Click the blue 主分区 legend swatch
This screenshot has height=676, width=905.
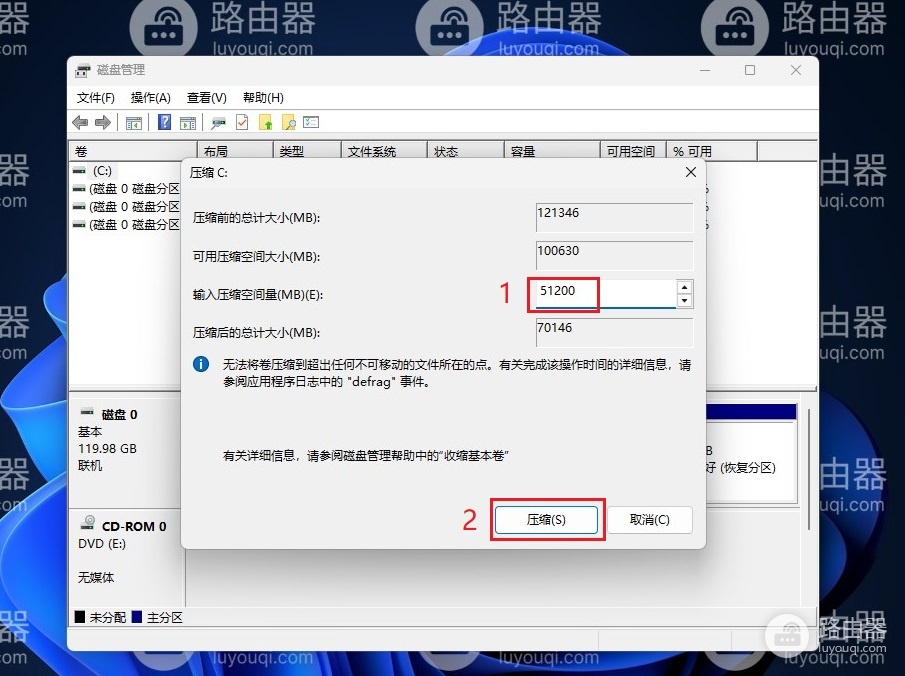click(137, 617)
